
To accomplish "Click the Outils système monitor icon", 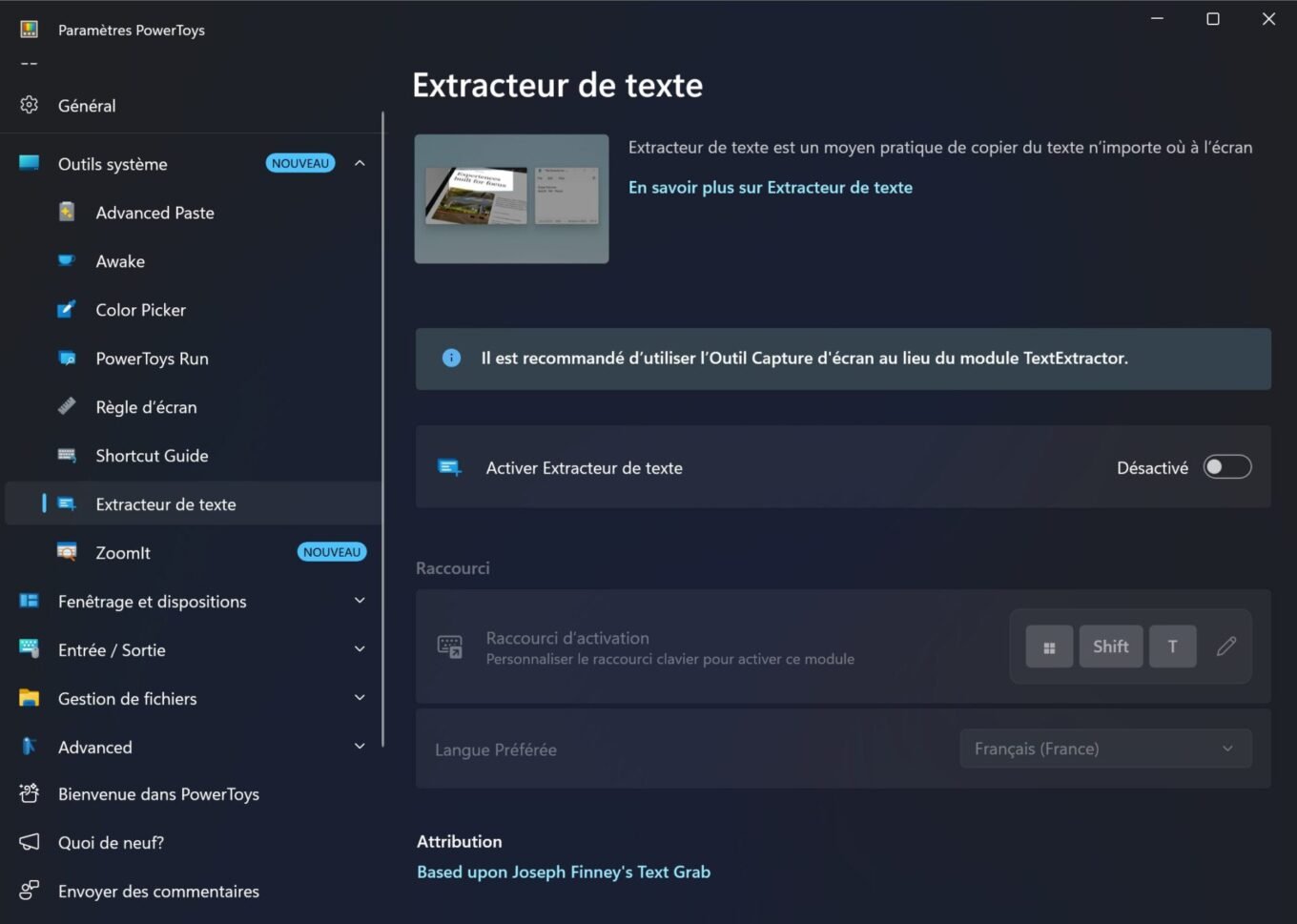I will [30, 163].
